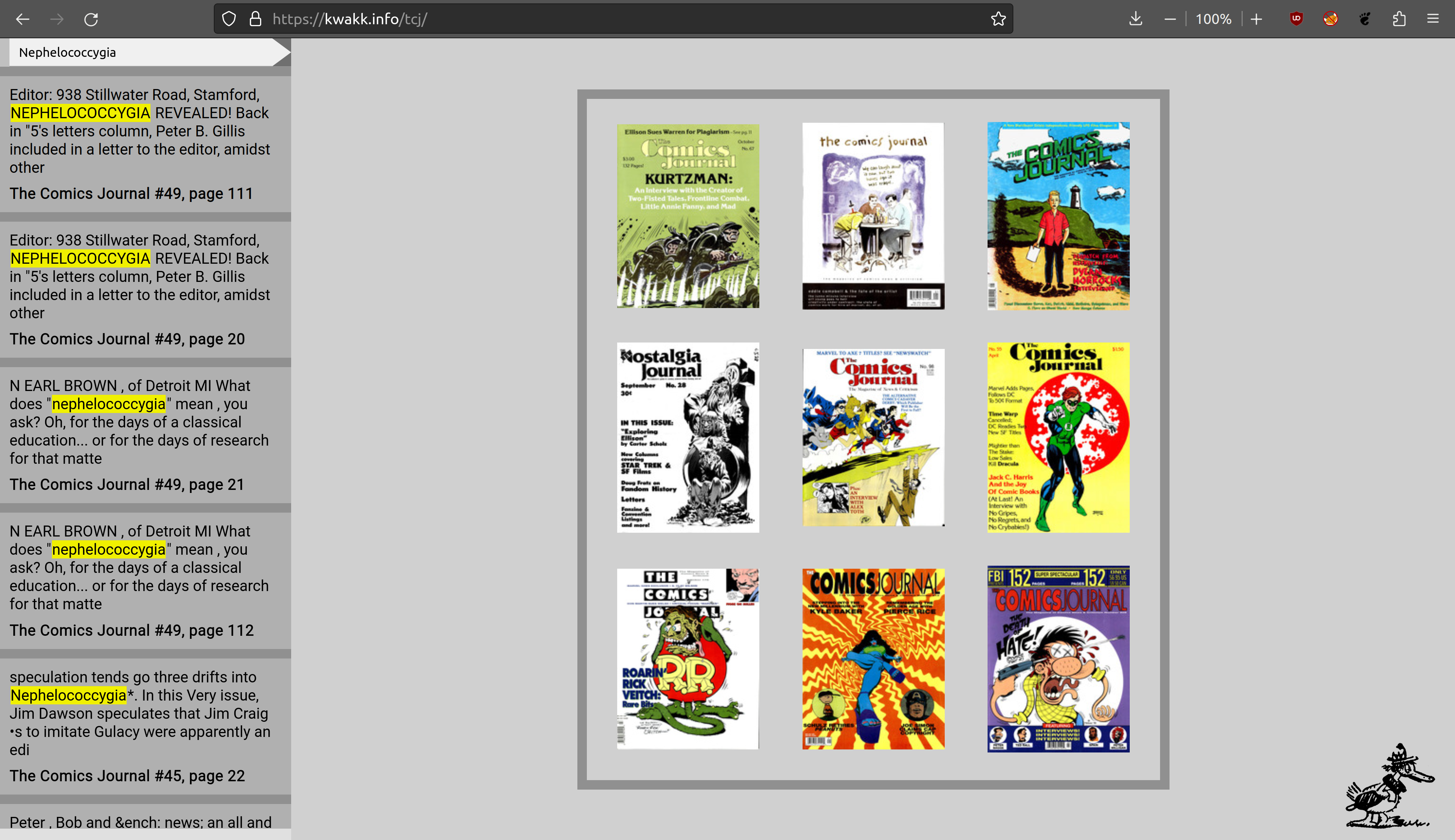Image resolution: width=1455 pixels, height=840 pixels.
Task: Bookmark this page with the star
Action: pos(999,19)
